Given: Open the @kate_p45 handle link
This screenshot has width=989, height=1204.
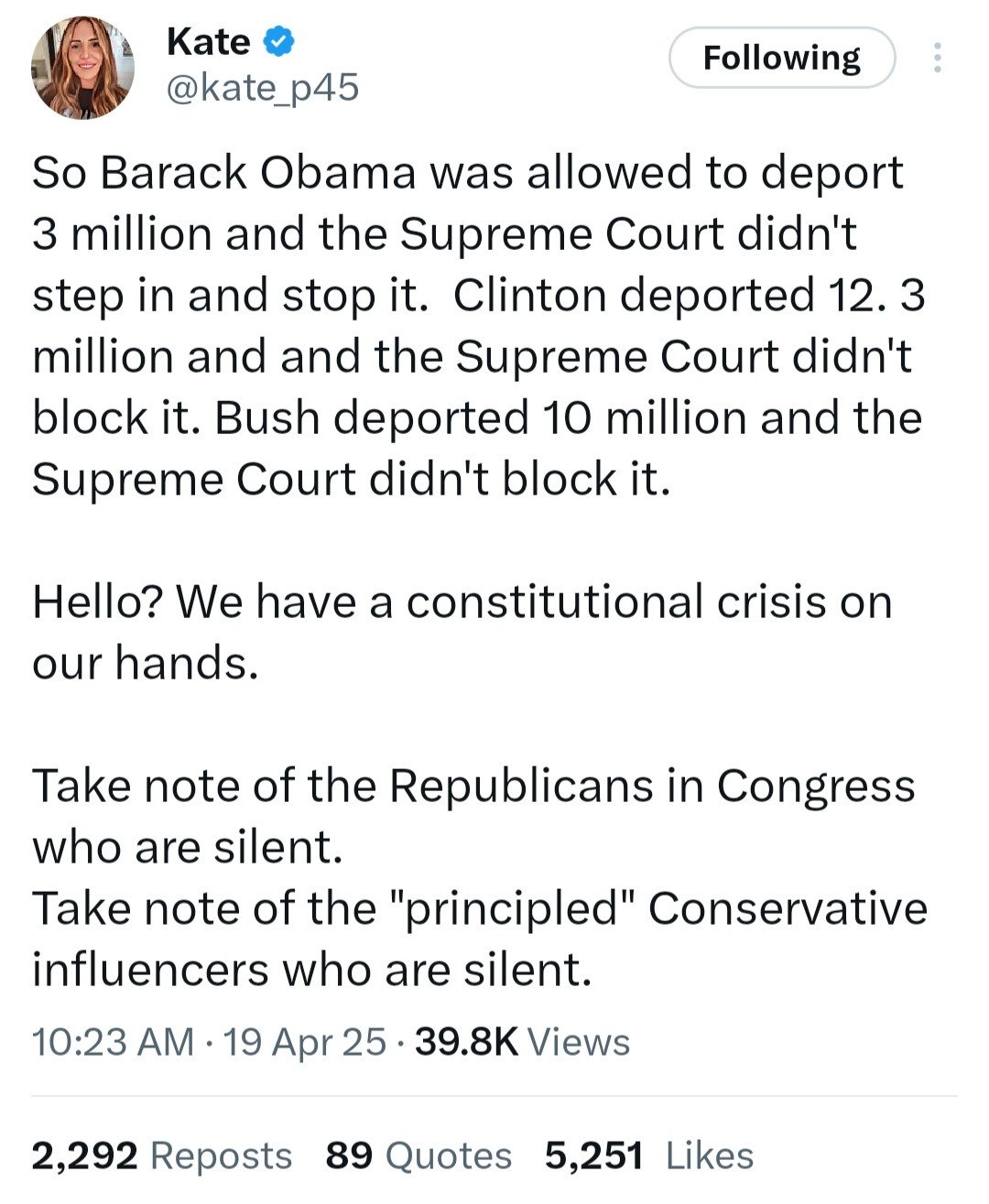Looking at the screenshot, I should click(263, 88).
